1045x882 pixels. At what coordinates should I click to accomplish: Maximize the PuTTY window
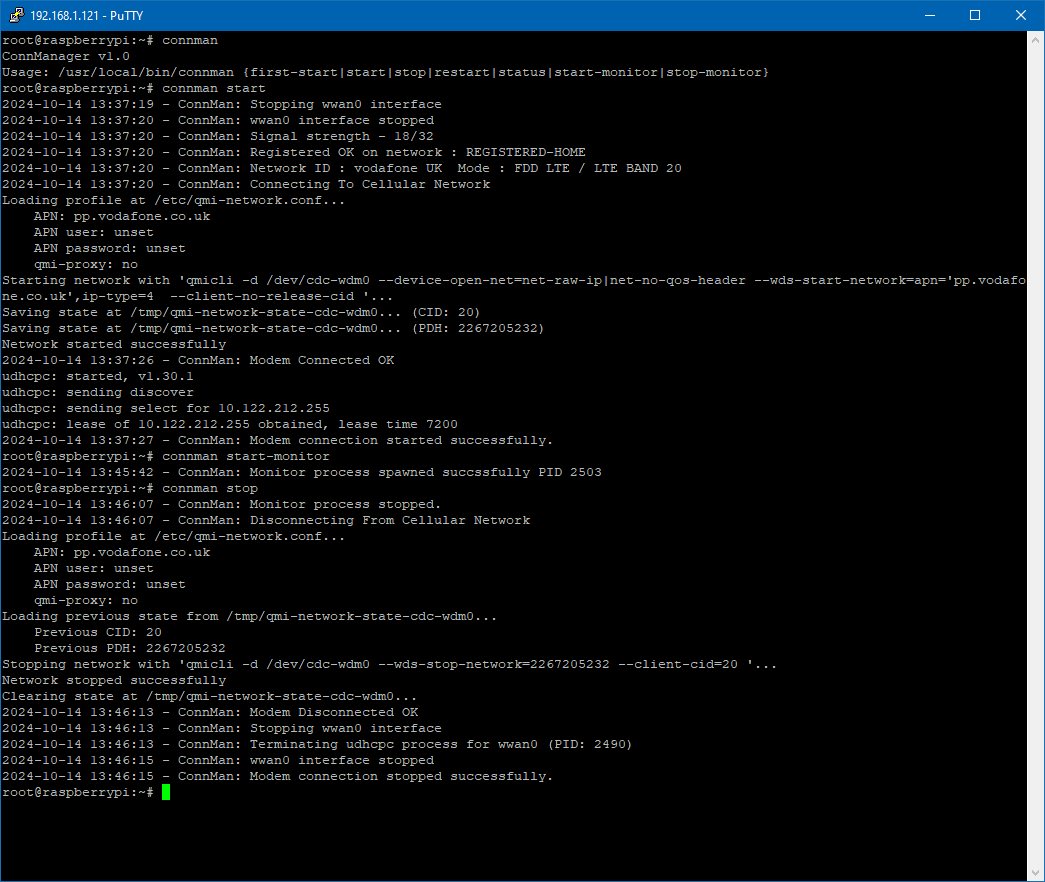pos(975,15)
